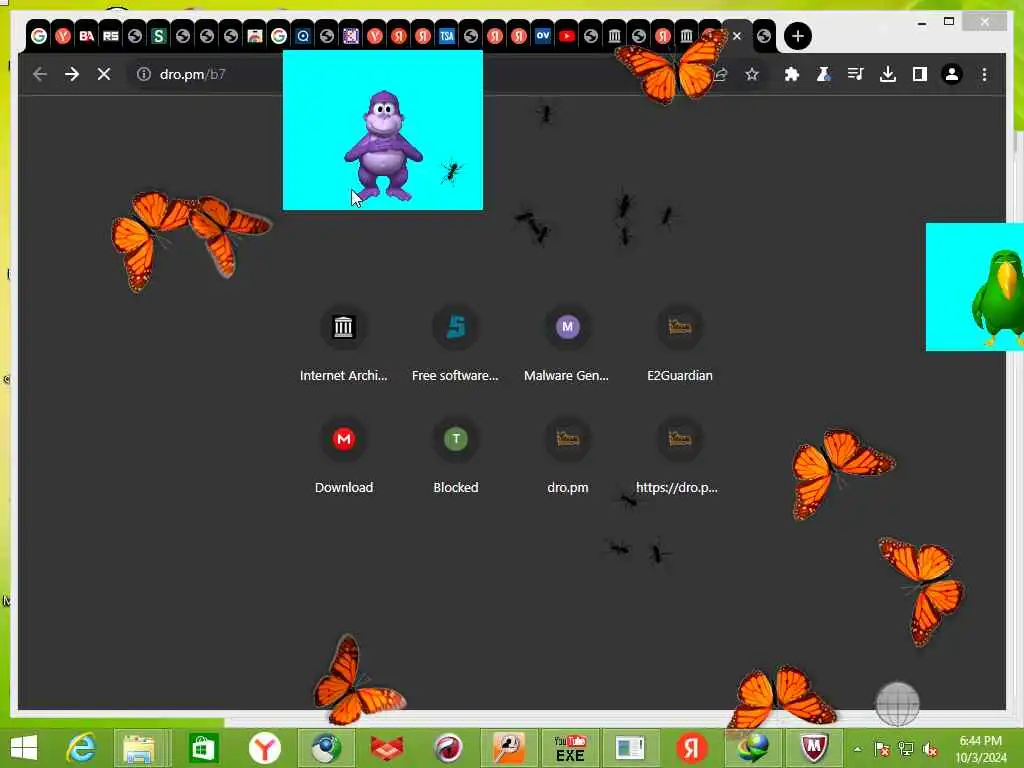Open the user profile menu
The height and width of the screenshot is (768, 1024).
tap(952, 74)
